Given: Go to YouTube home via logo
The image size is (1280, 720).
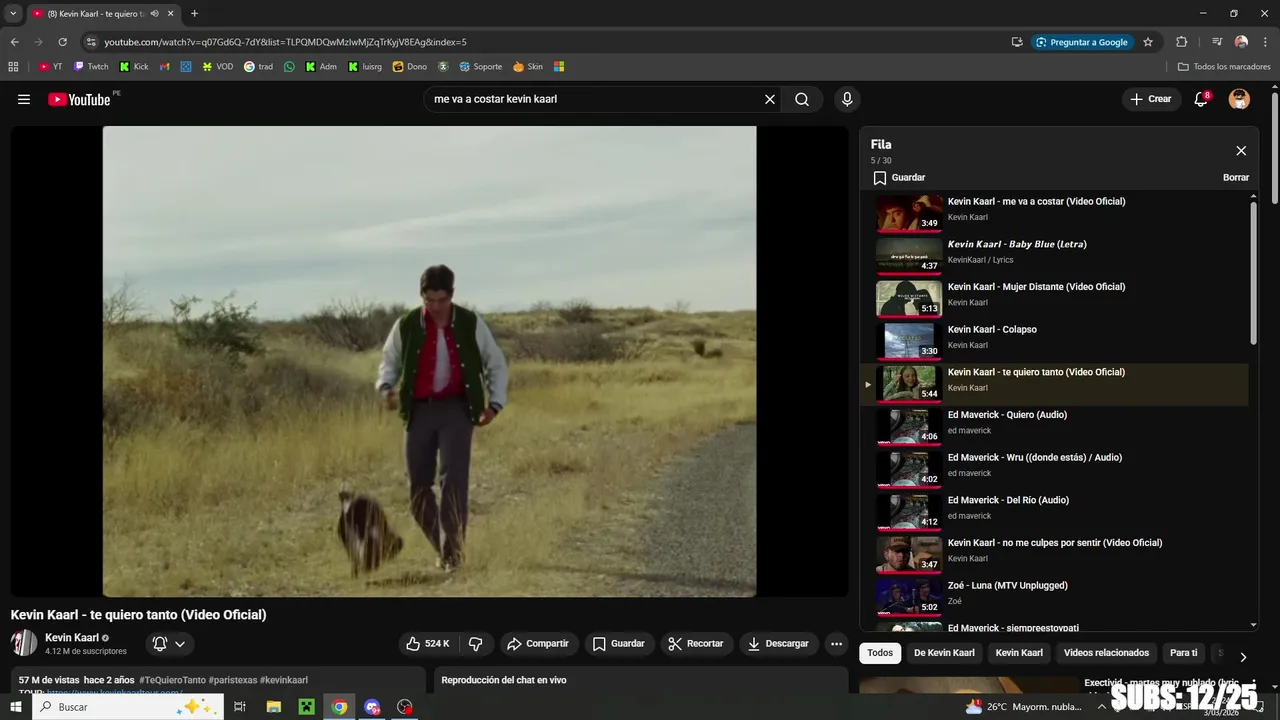Looking at the screenshot, I should click(x=79, y=99).
